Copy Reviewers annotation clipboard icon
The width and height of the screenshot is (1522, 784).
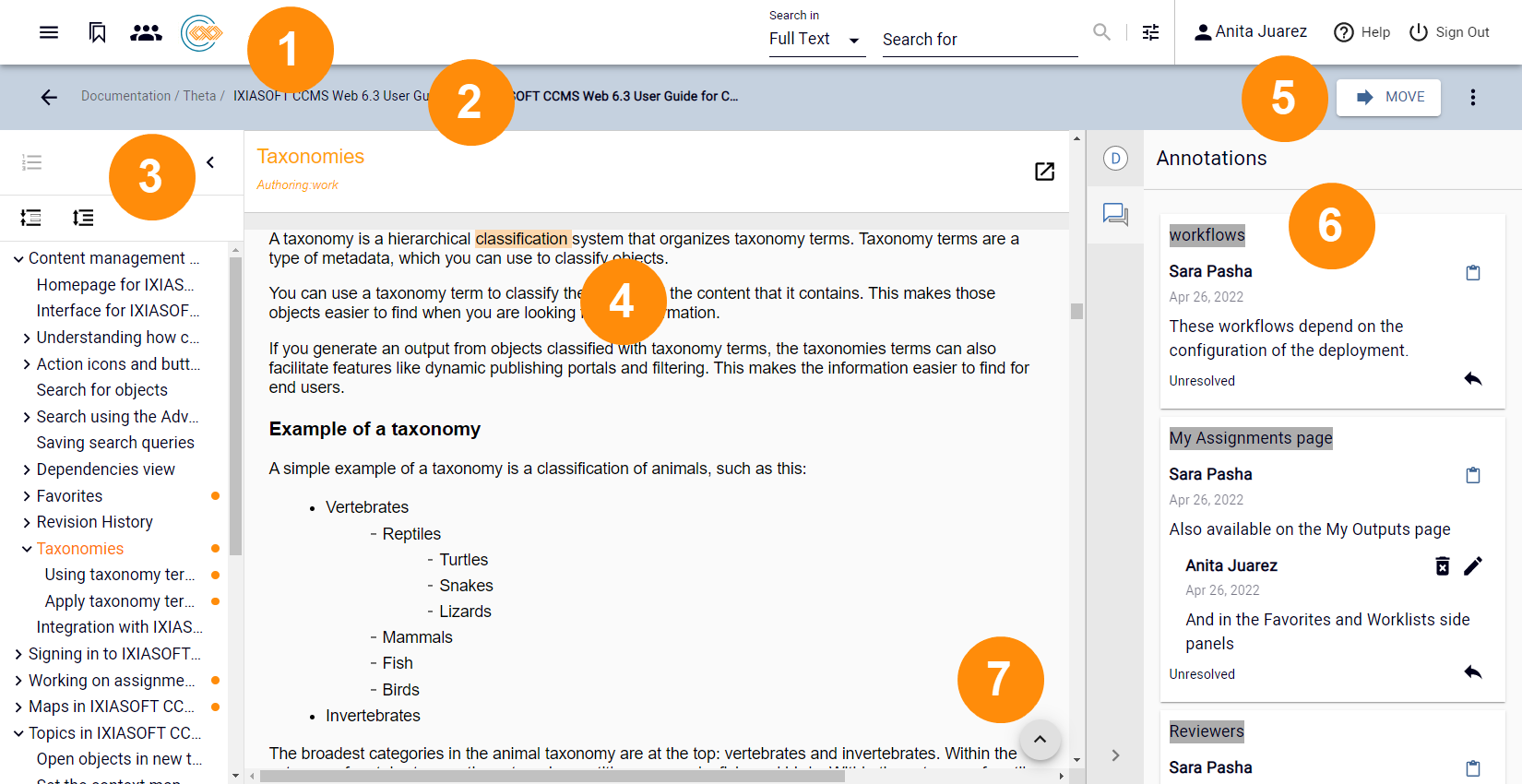(x=1473, y=768)
